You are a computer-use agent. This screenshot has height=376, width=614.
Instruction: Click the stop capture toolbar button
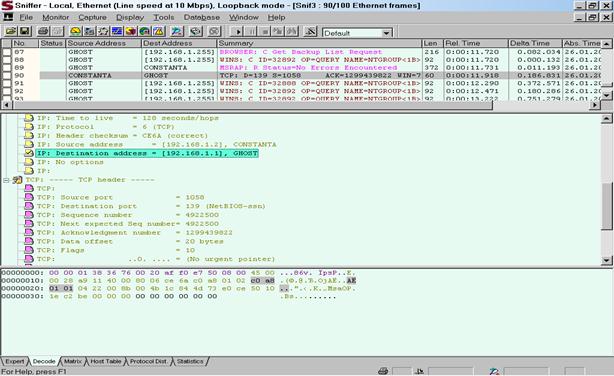(x=265, y=31)
